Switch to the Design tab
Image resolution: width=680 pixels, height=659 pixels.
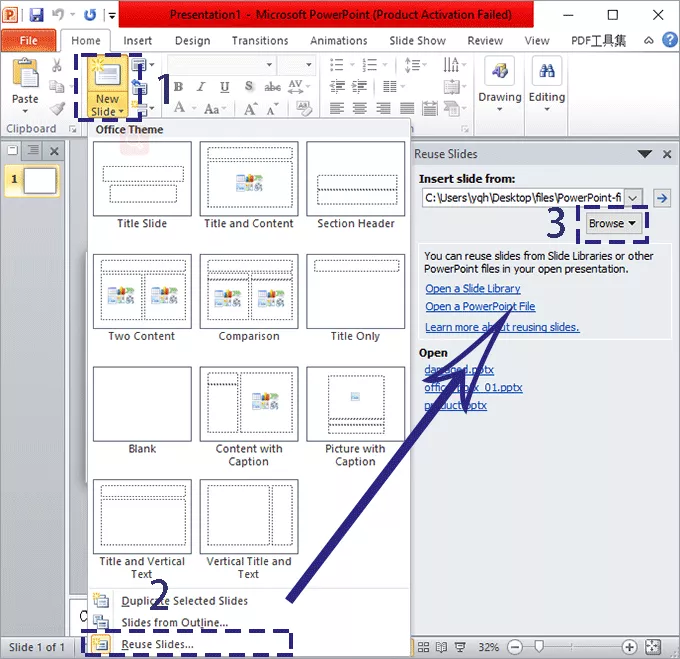point(193,40)
